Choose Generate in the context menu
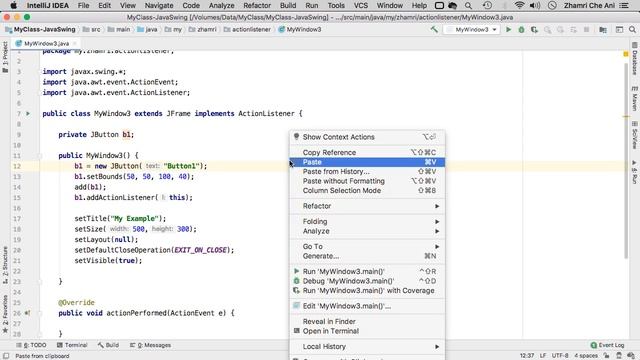The width and height of the screenshot is (640, 360). pyautogui.click(x=367, y=256)
